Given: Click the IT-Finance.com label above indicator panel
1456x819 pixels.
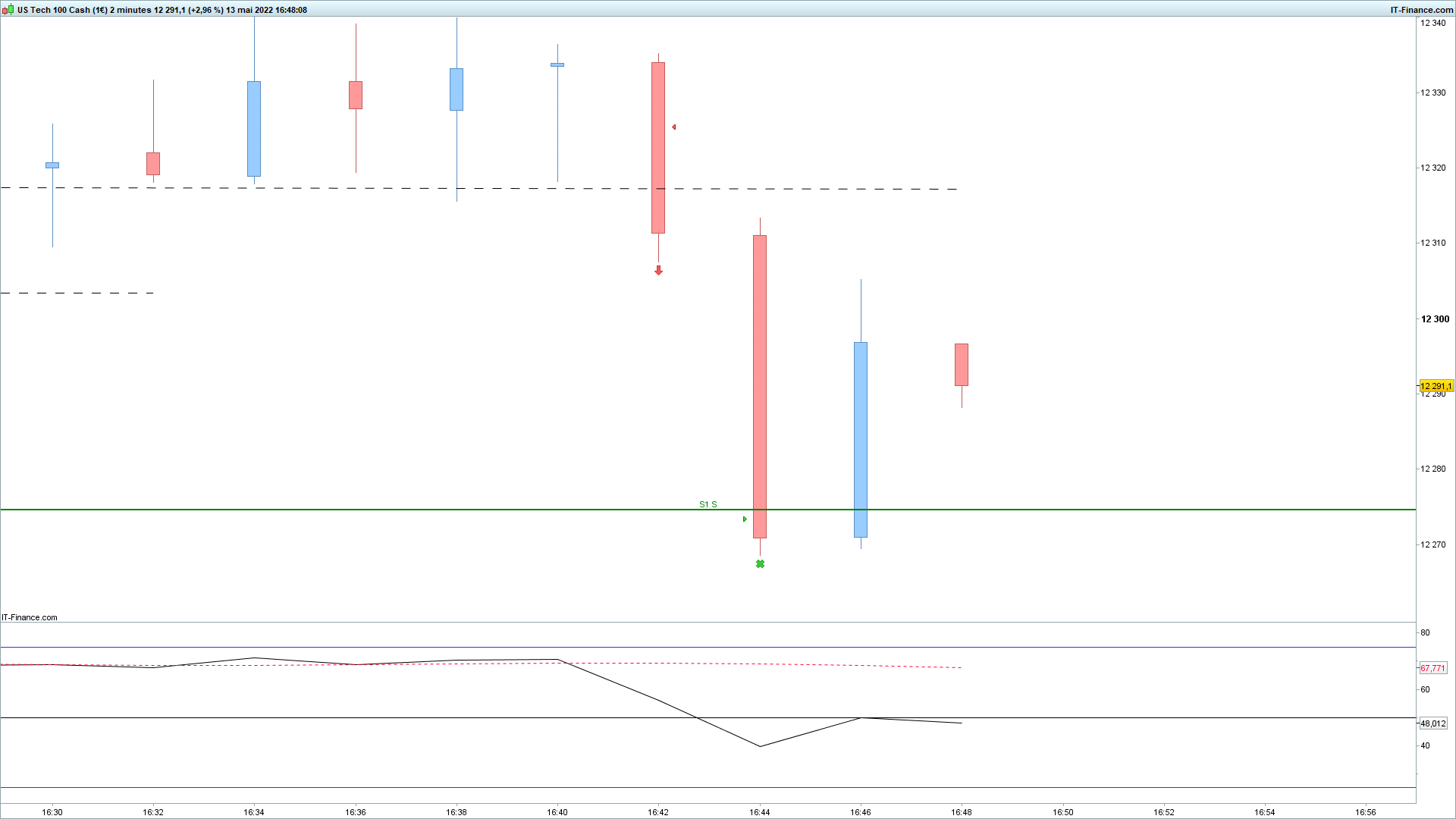Looking at the screenshot, I should point(30,617).
